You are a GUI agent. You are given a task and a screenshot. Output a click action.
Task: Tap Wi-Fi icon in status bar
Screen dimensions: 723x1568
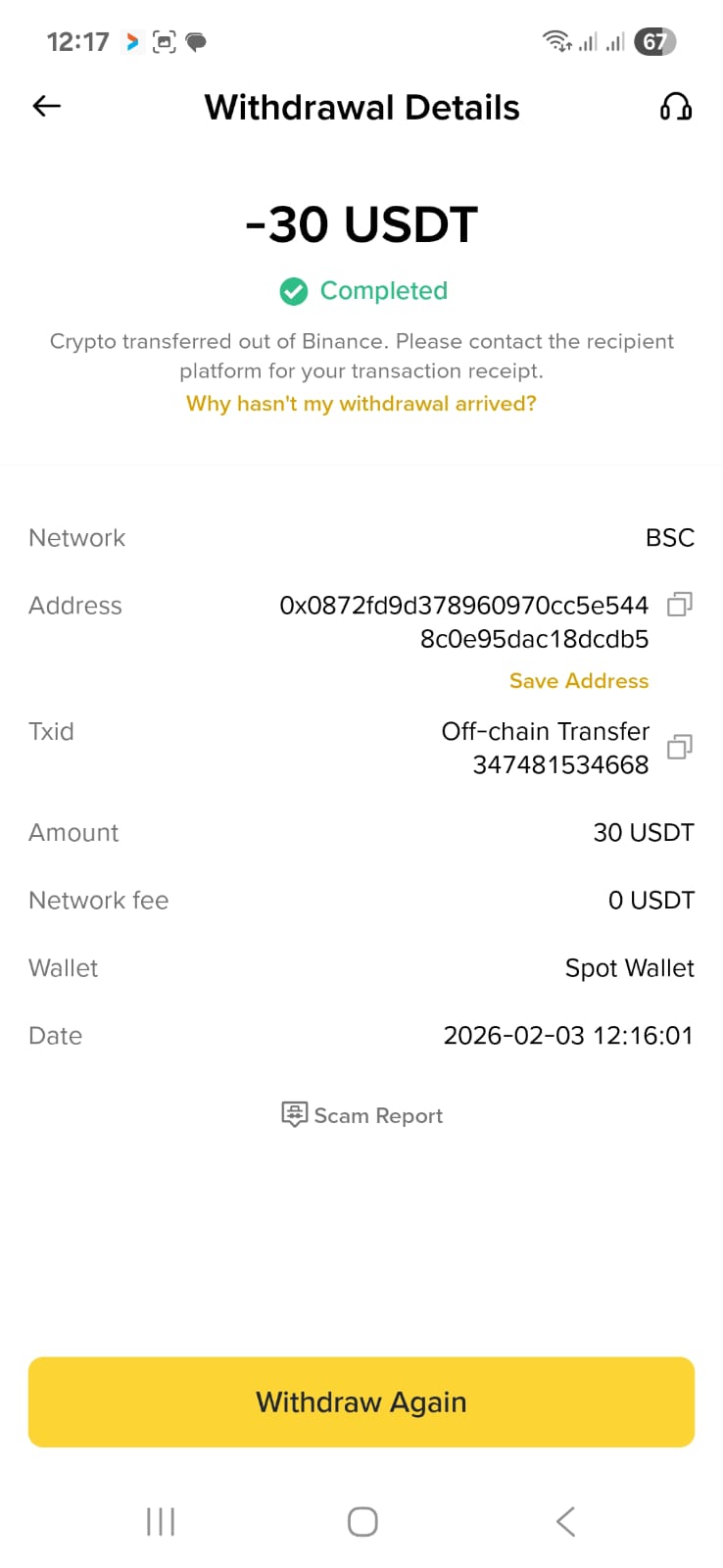tap(556, 41)
